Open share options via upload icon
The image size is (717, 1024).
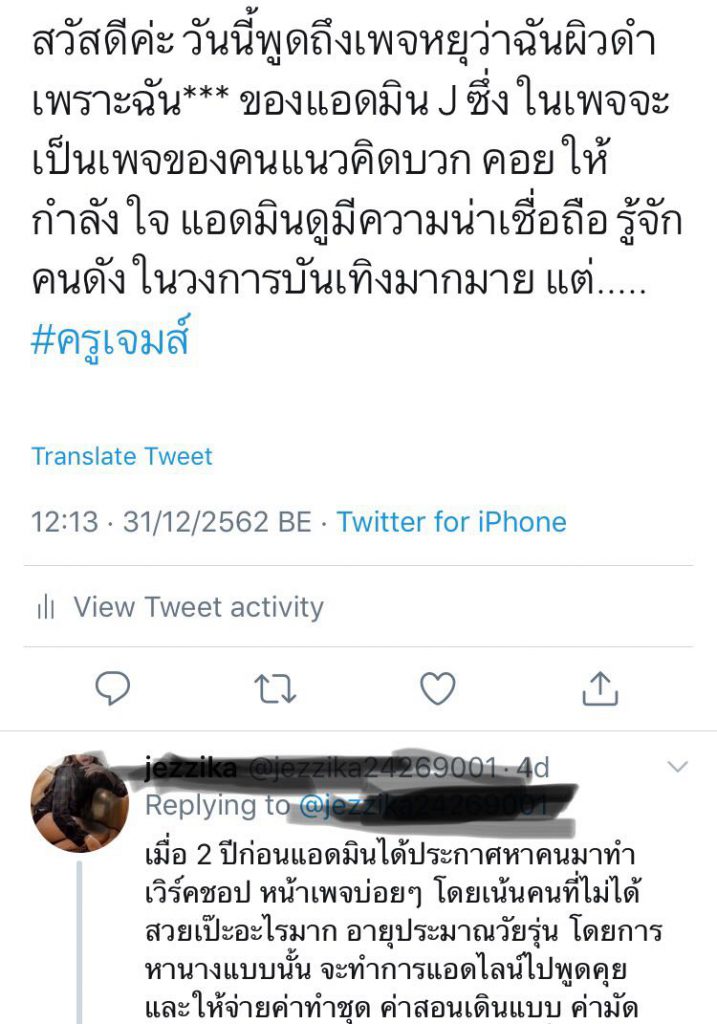599,688
